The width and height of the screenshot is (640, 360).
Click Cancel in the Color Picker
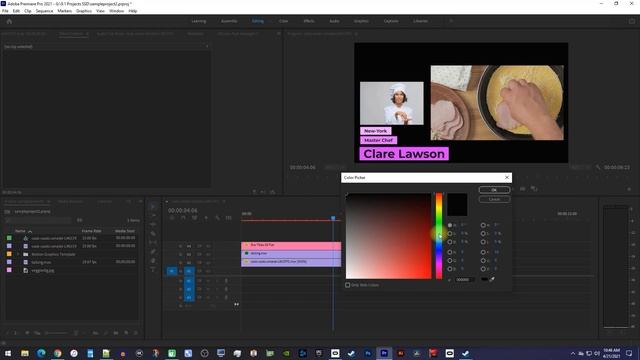tap(494, 199)
